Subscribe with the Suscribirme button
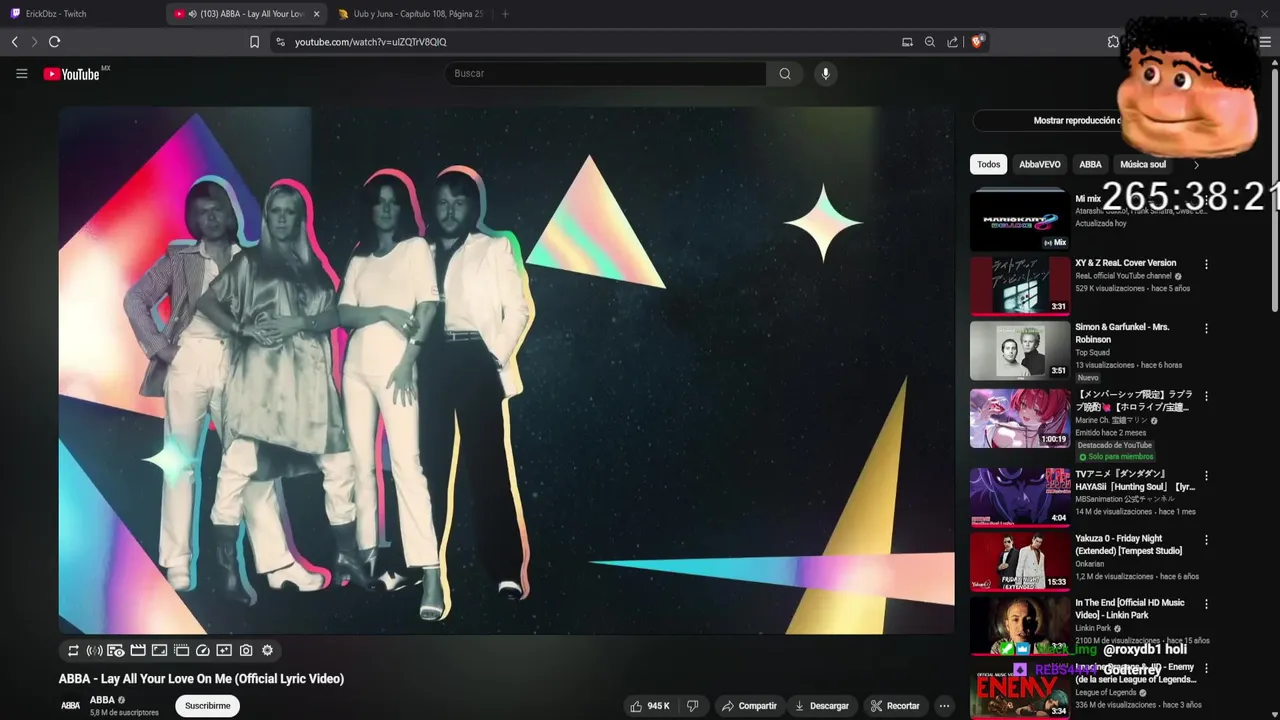 pos(207,706)
